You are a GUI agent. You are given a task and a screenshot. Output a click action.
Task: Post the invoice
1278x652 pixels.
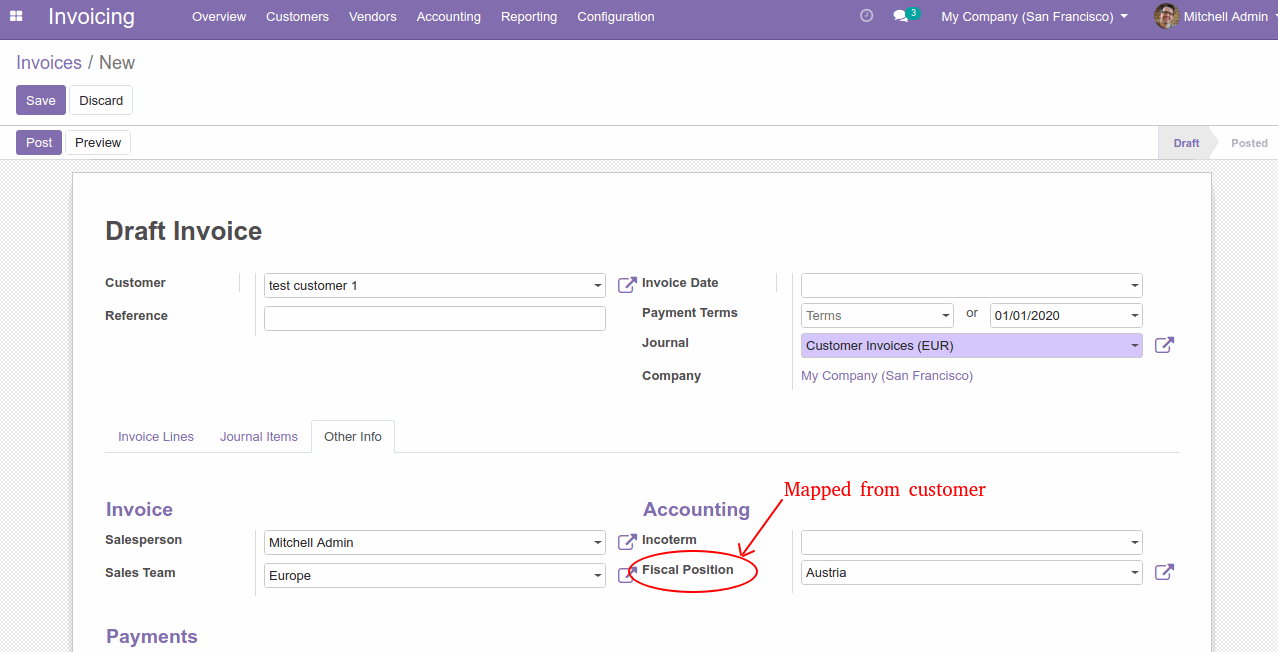click(39, 143)
